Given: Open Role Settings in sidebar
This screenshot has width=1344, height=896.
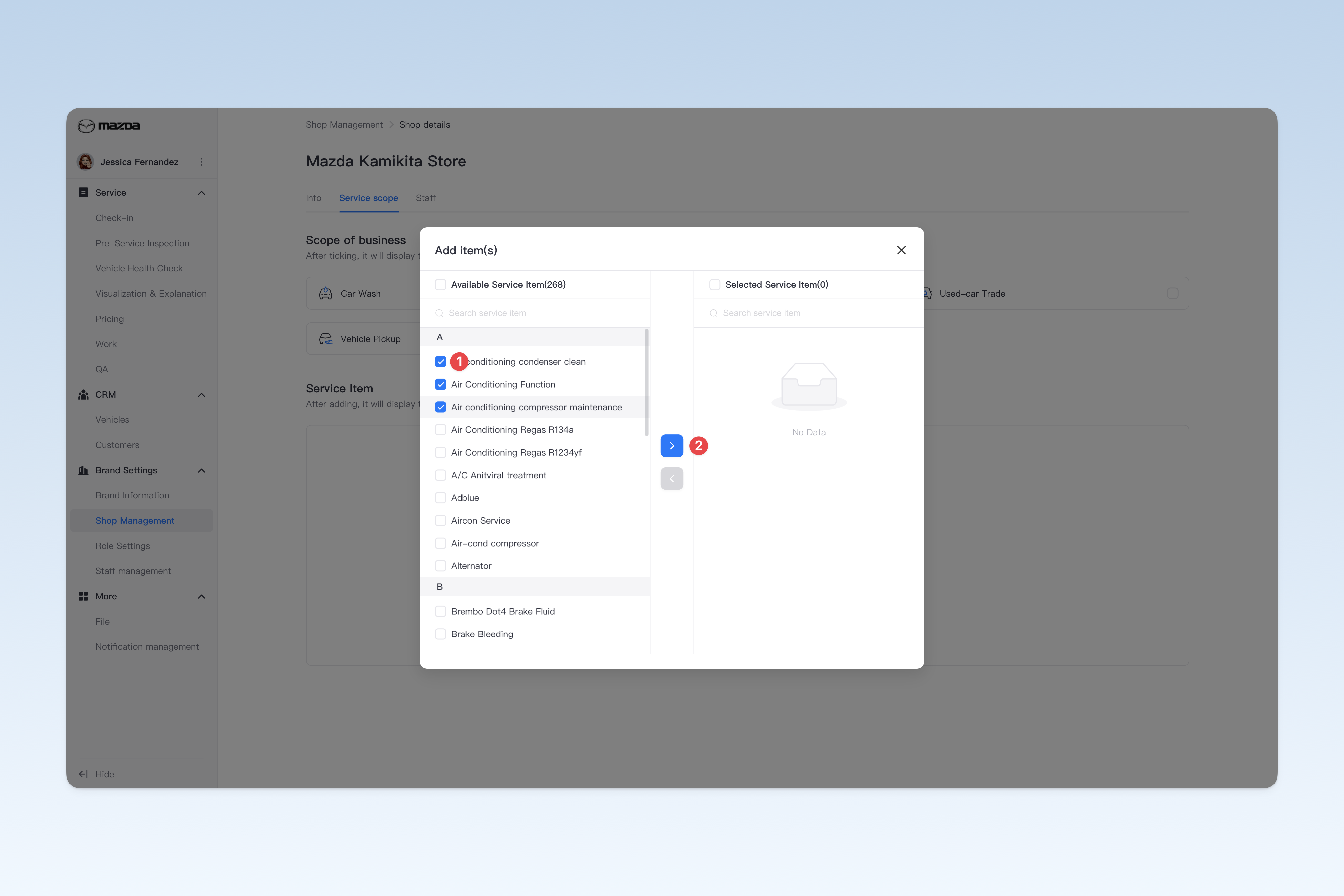Looking at the screenshot, I should tap(122, 546).
